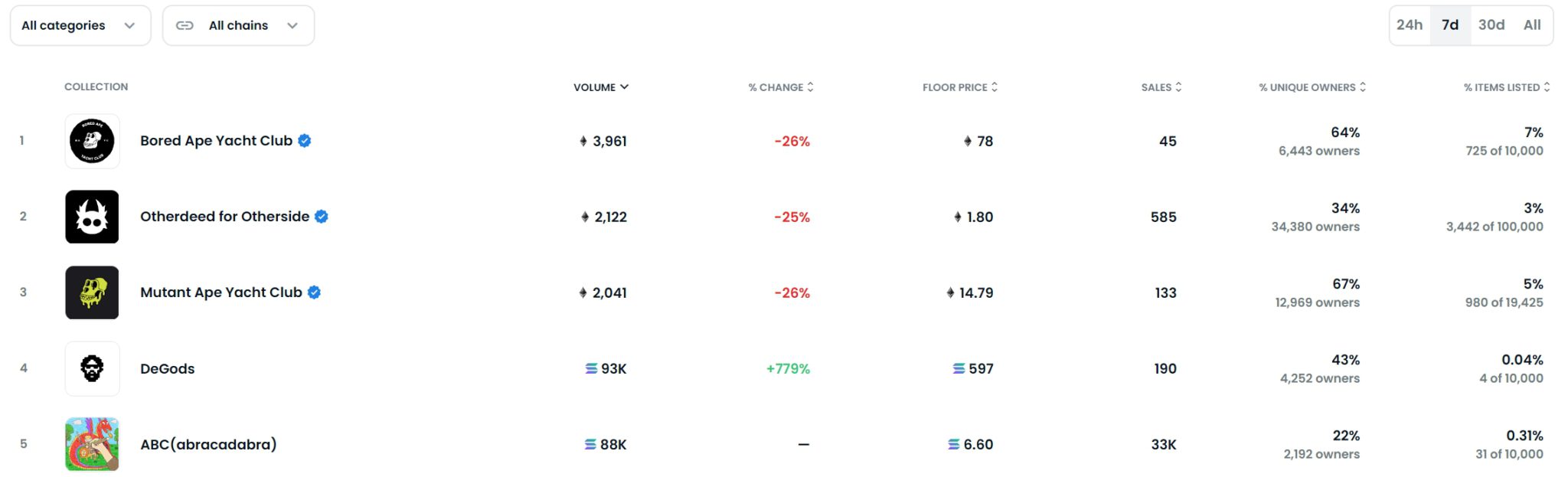Click the Mutant Ape Yacht Club logo
This screenshot has width=1568, height=477.
92,292
